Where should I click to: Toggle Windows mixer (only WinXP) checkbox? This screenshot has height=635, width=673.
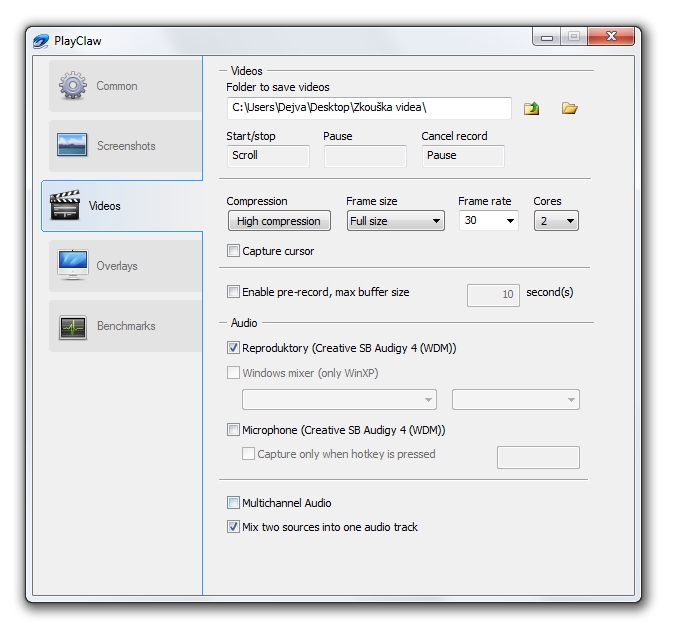pyautogui.click(x=233, y=373)
